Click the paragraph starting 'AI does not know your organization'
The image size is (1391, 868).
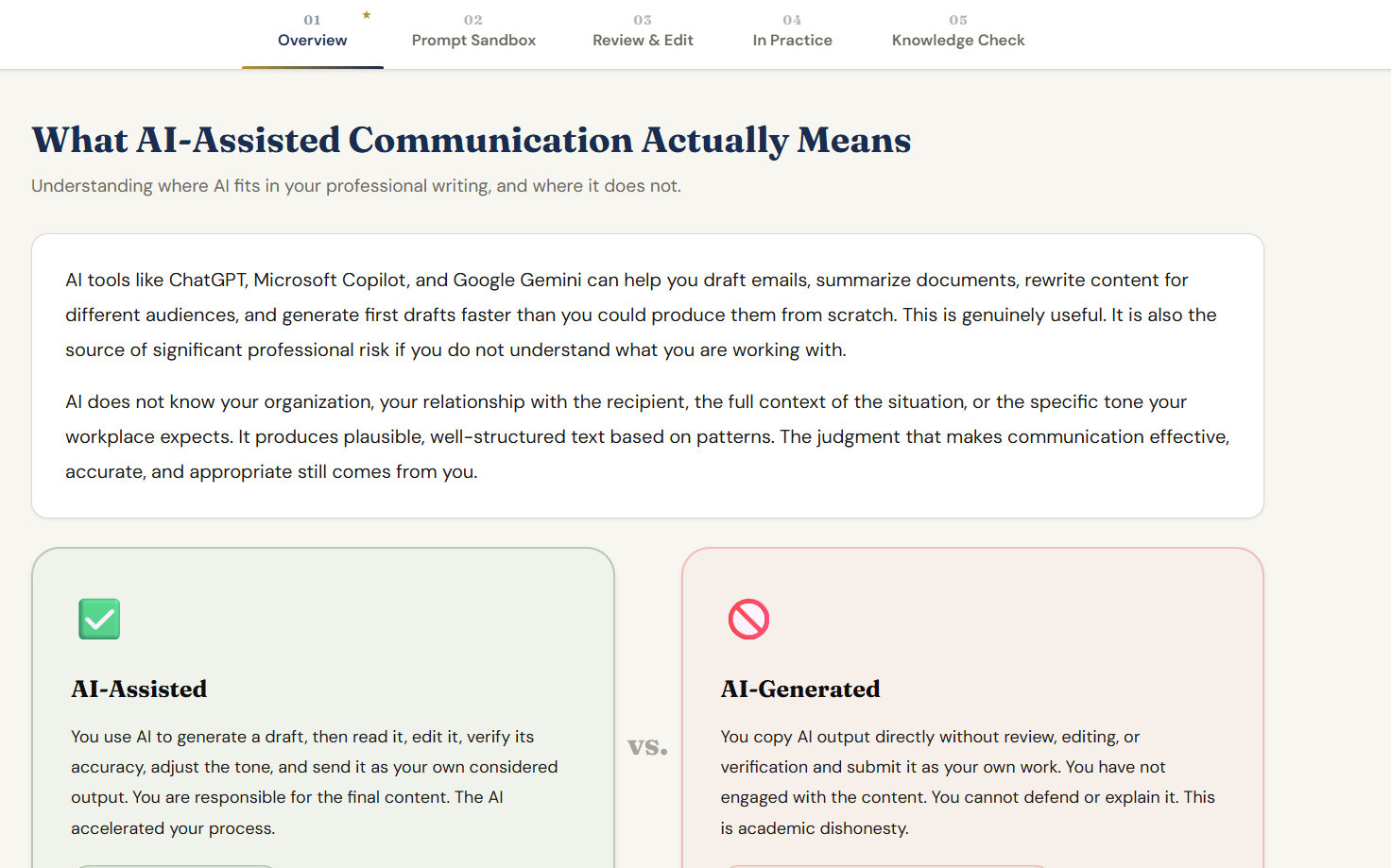pos(647,436)
